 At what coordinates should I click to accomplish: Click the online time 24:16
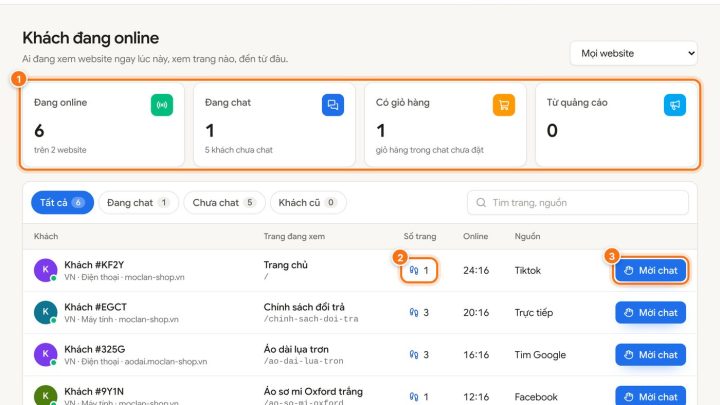tap(476, 270)
